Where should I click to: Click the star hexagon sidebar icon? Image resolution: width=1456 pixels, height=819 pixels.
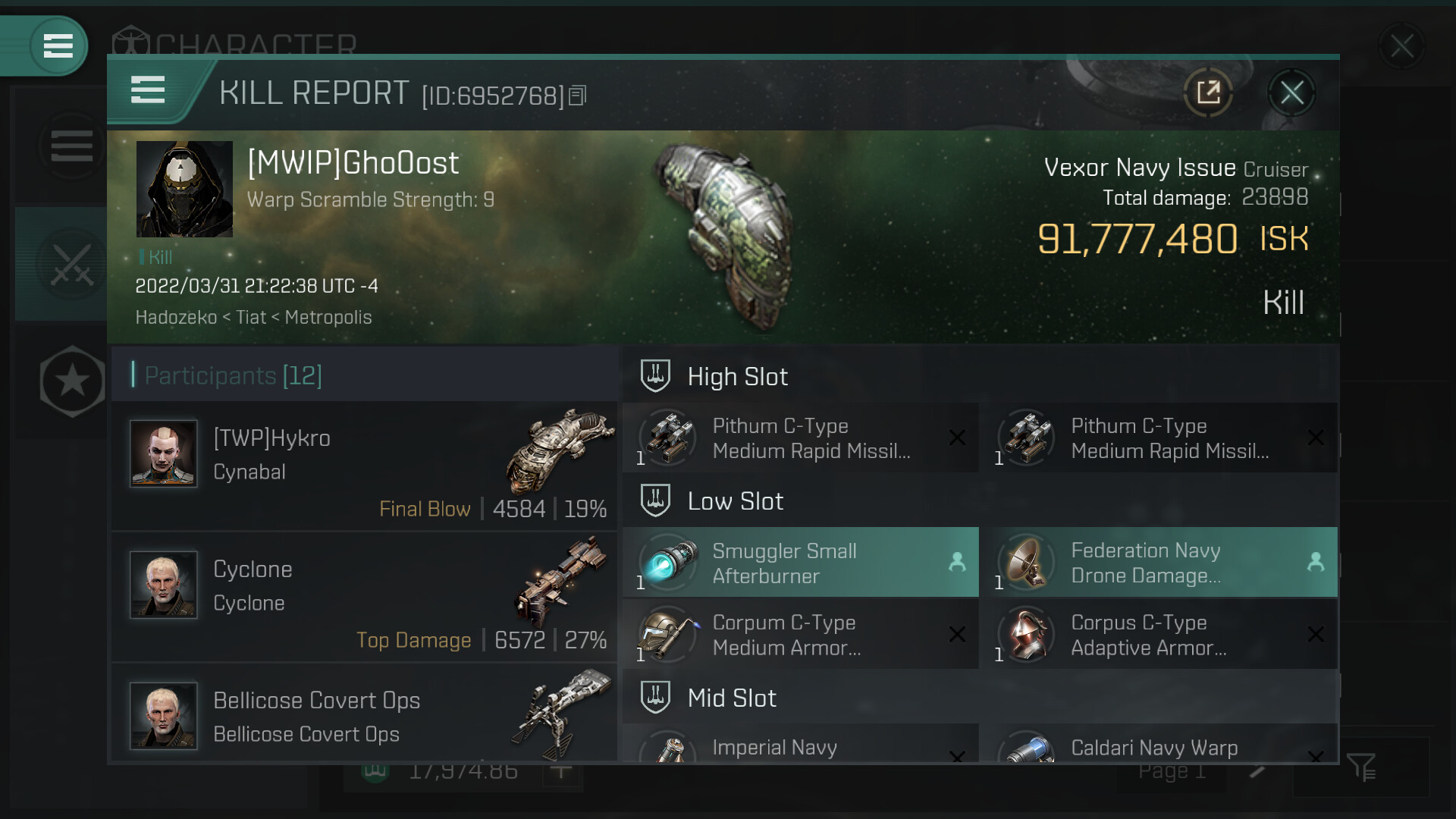point(72,381)
